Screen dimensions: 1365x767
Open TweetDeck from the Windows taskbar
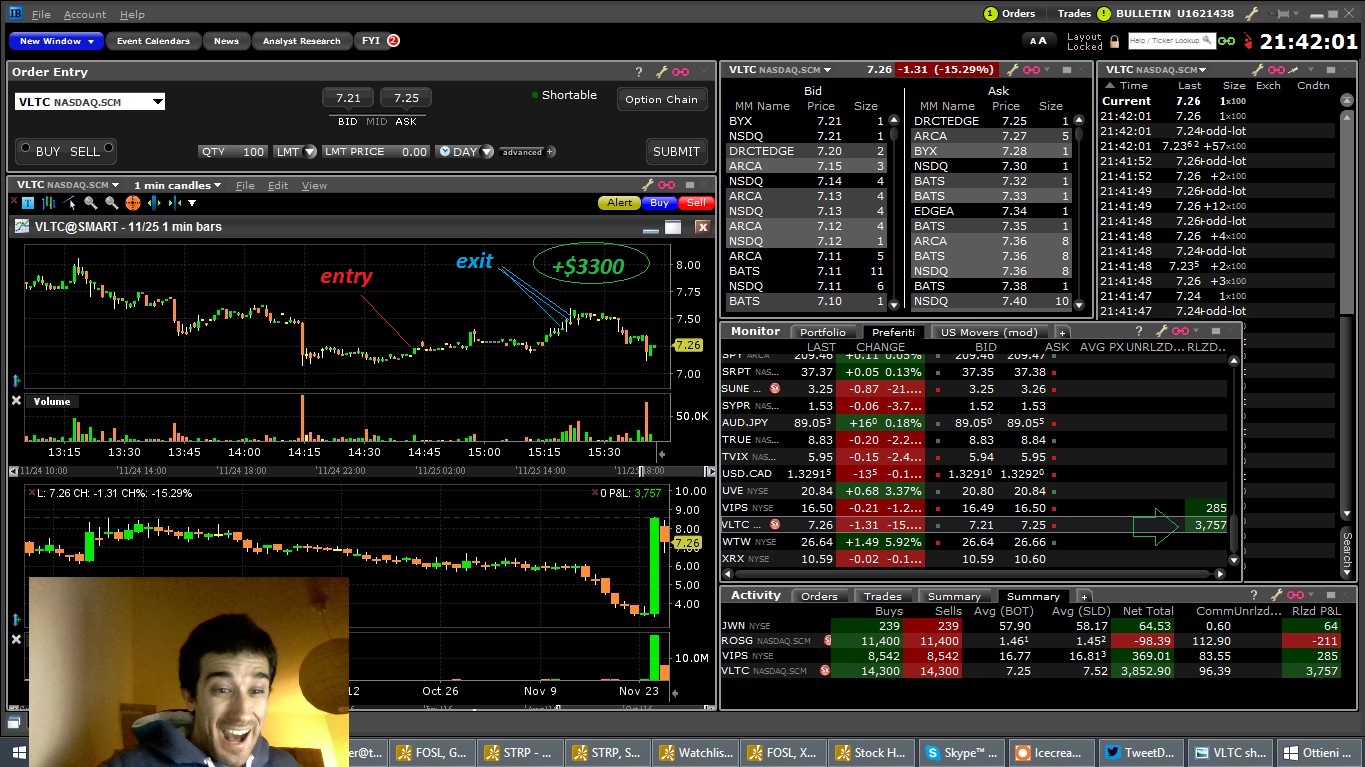1140,753
